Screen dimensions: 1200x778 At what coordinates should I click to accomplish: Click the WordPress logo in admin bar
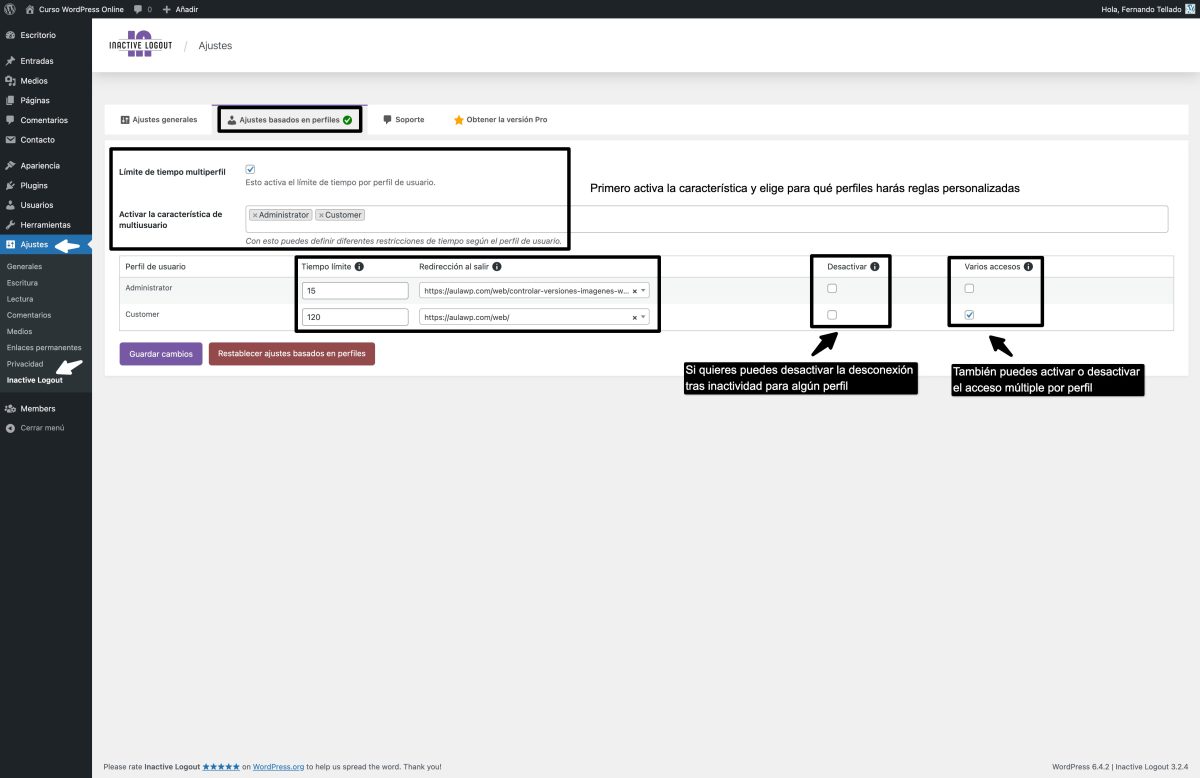pyautogui.click(x=10, y=9)
